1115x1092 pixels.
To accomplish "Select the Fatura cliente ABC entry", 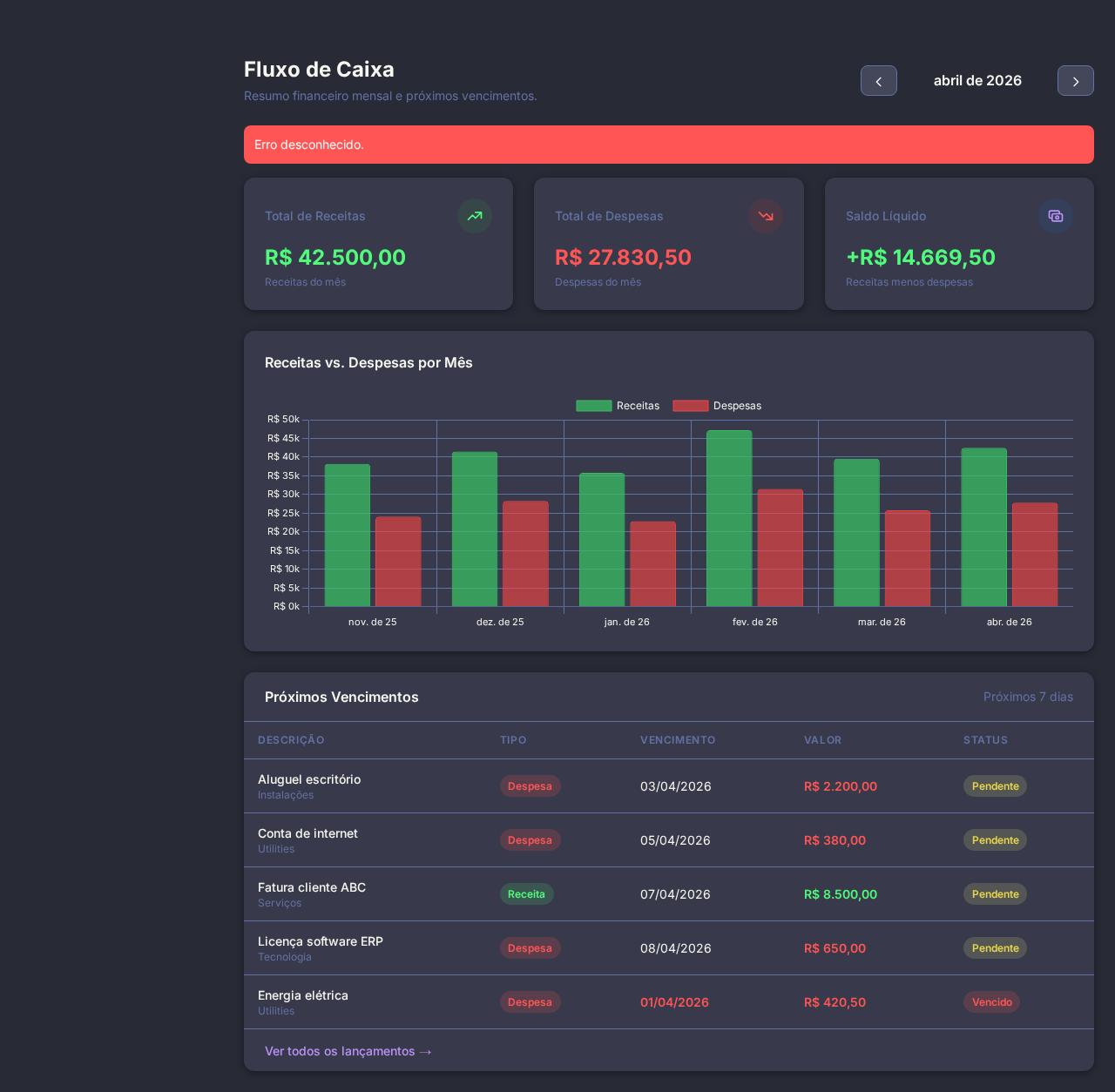I will point(312,887).
